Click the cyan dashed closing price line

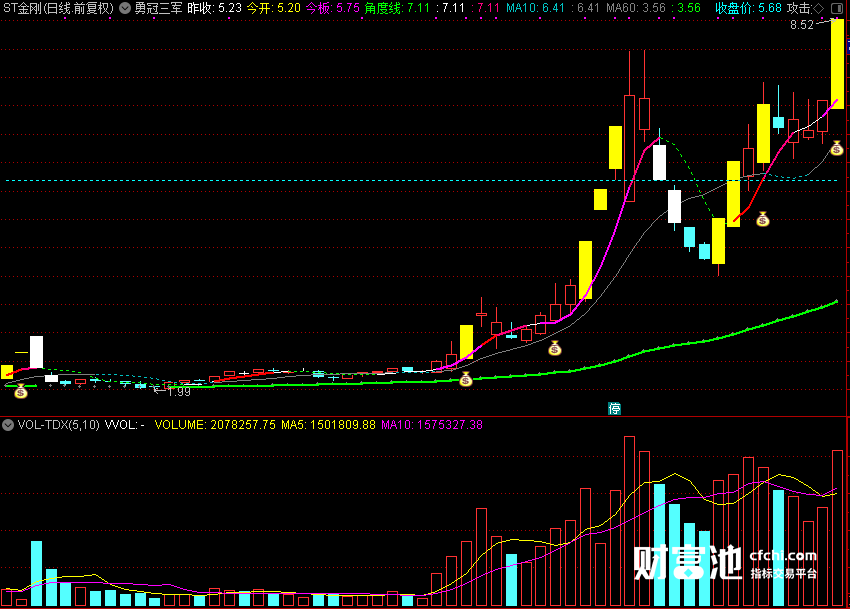(x=423, y=180)
